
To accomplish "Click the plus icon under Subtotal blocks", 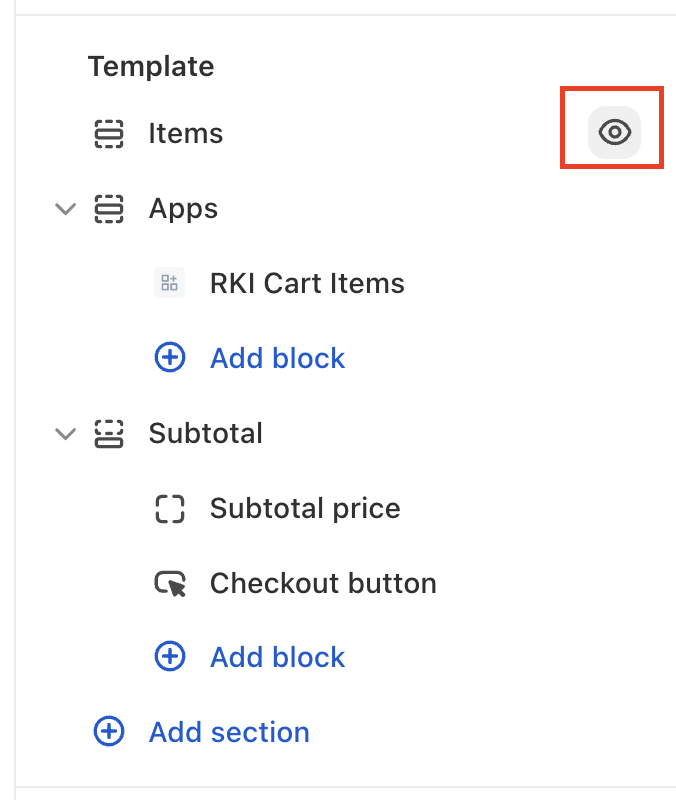I will point(170,657).
